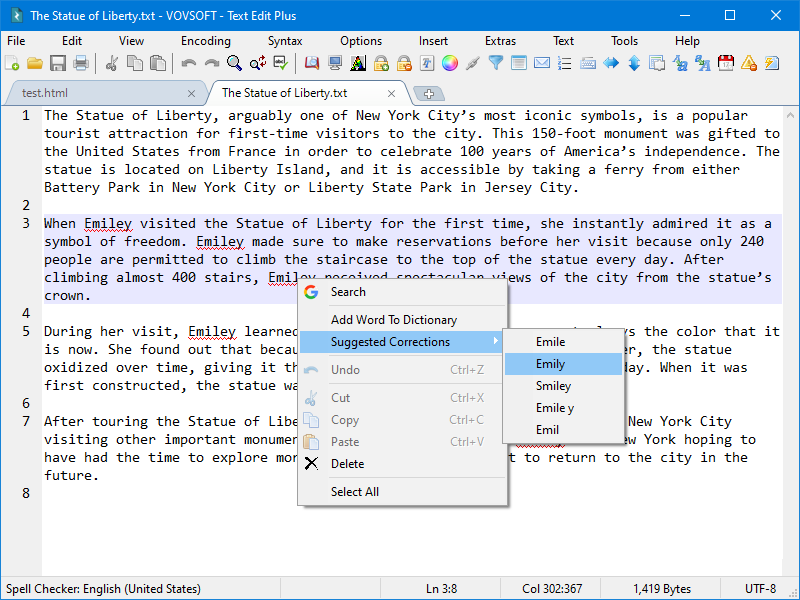
Task: Choose Select All from the context menu
Action: (355, 492)
